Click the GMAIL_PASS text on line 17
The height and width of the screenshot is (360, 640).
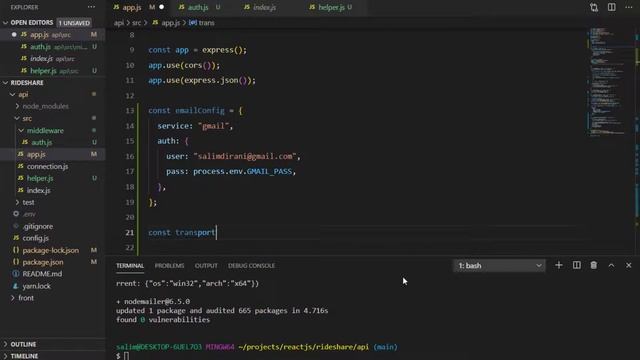click(269, 171)
